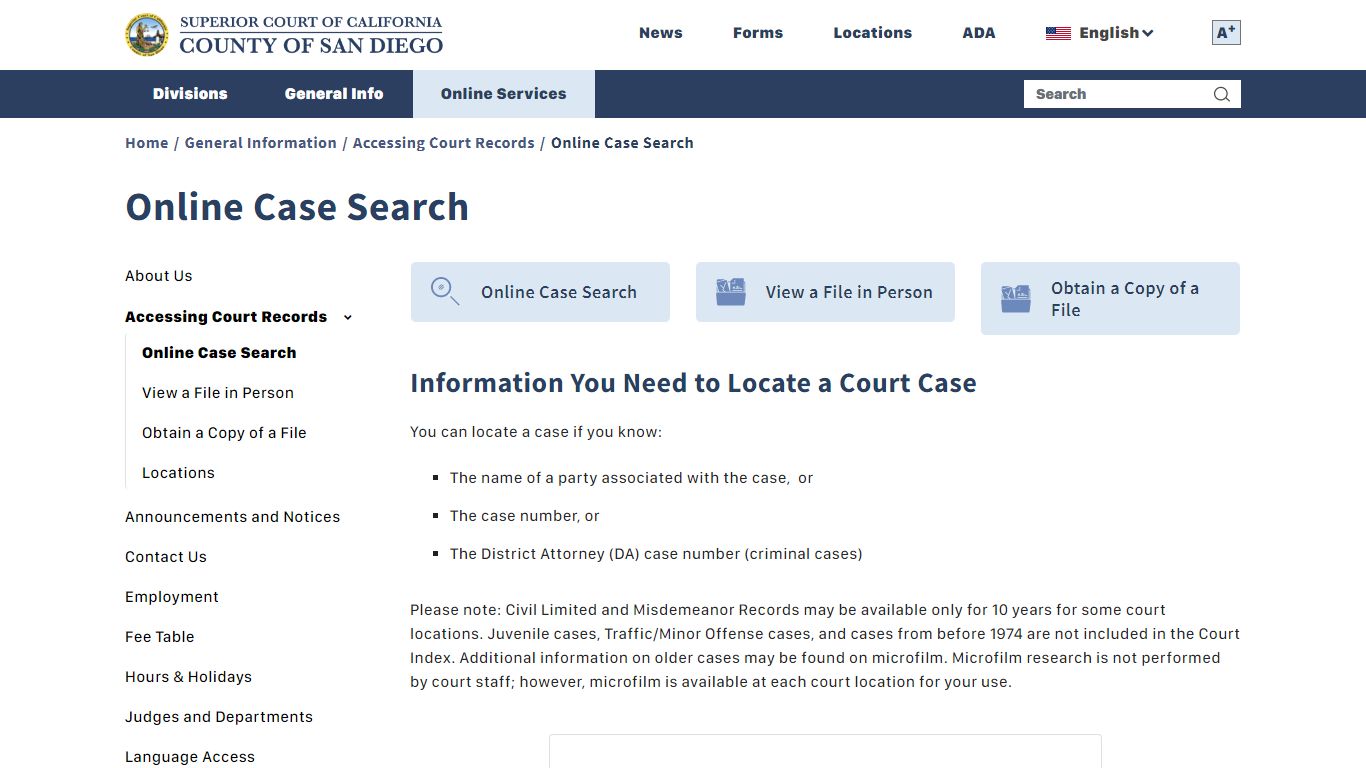Click the Obtain a Copy of a File card
The width and height of the screenshot is (1366, 768).
tap(1110, 298)
